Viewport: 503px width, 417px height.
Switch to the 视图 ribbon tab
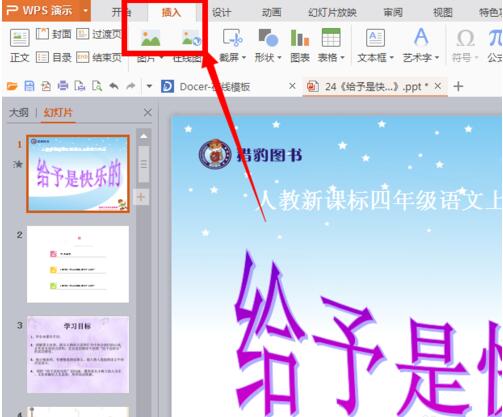443,13
